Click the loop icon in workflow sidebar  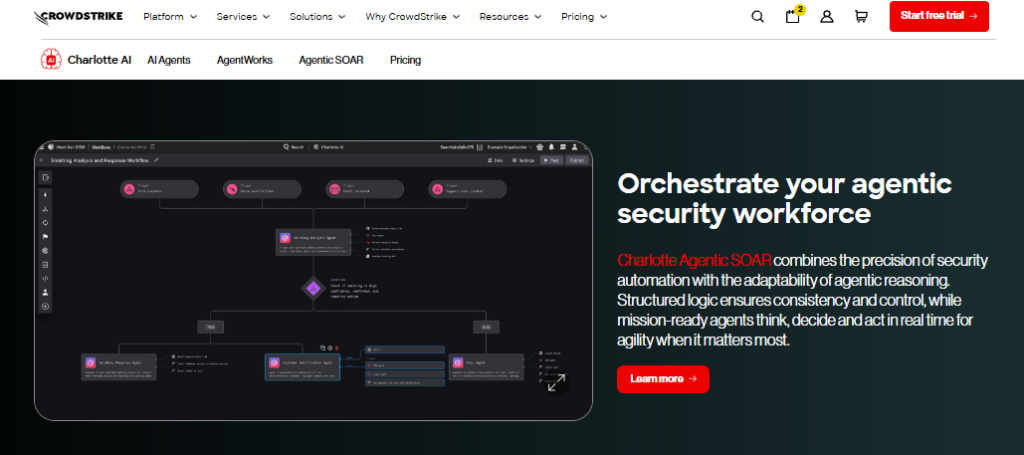click(x=45, y=223)
